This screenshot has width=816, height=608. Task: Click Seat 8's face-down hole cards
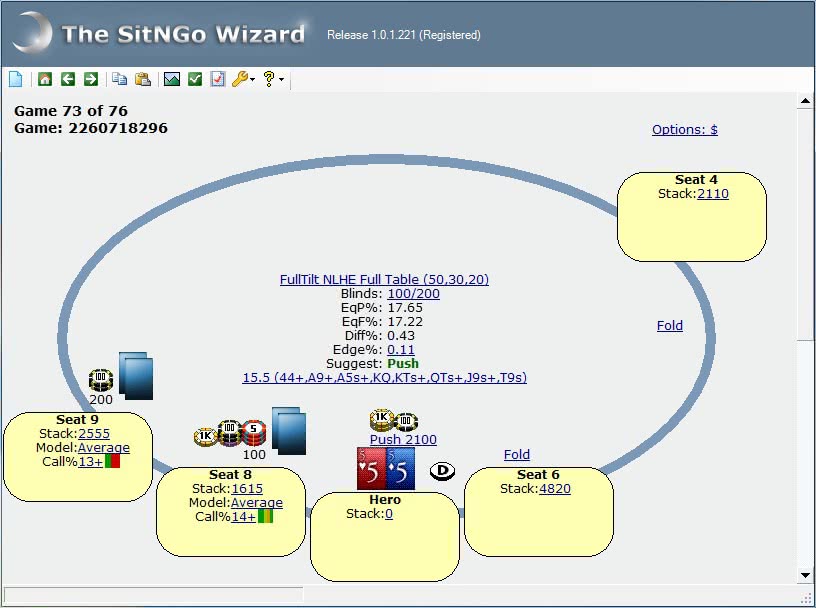289,431
